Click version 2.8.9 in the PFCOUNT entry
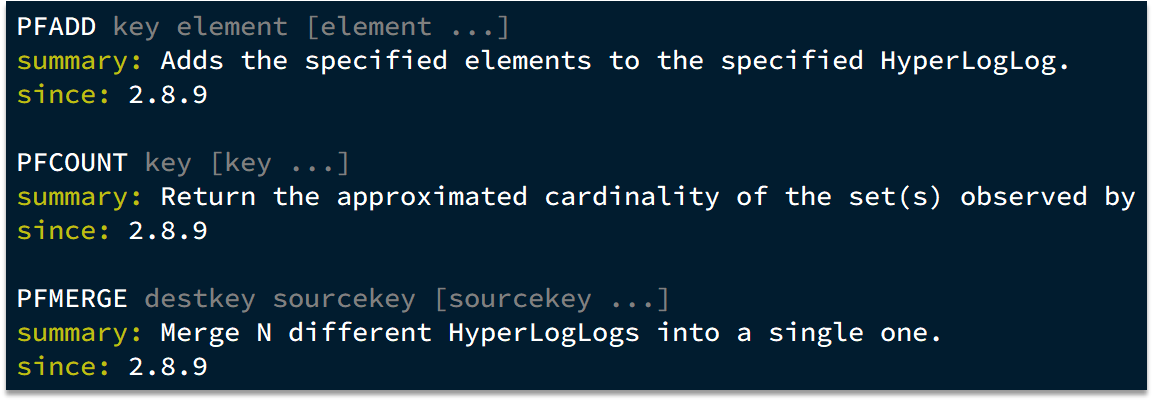This screenshot has width=1153, height=401. pyautogui.click(x=168, y=231)
